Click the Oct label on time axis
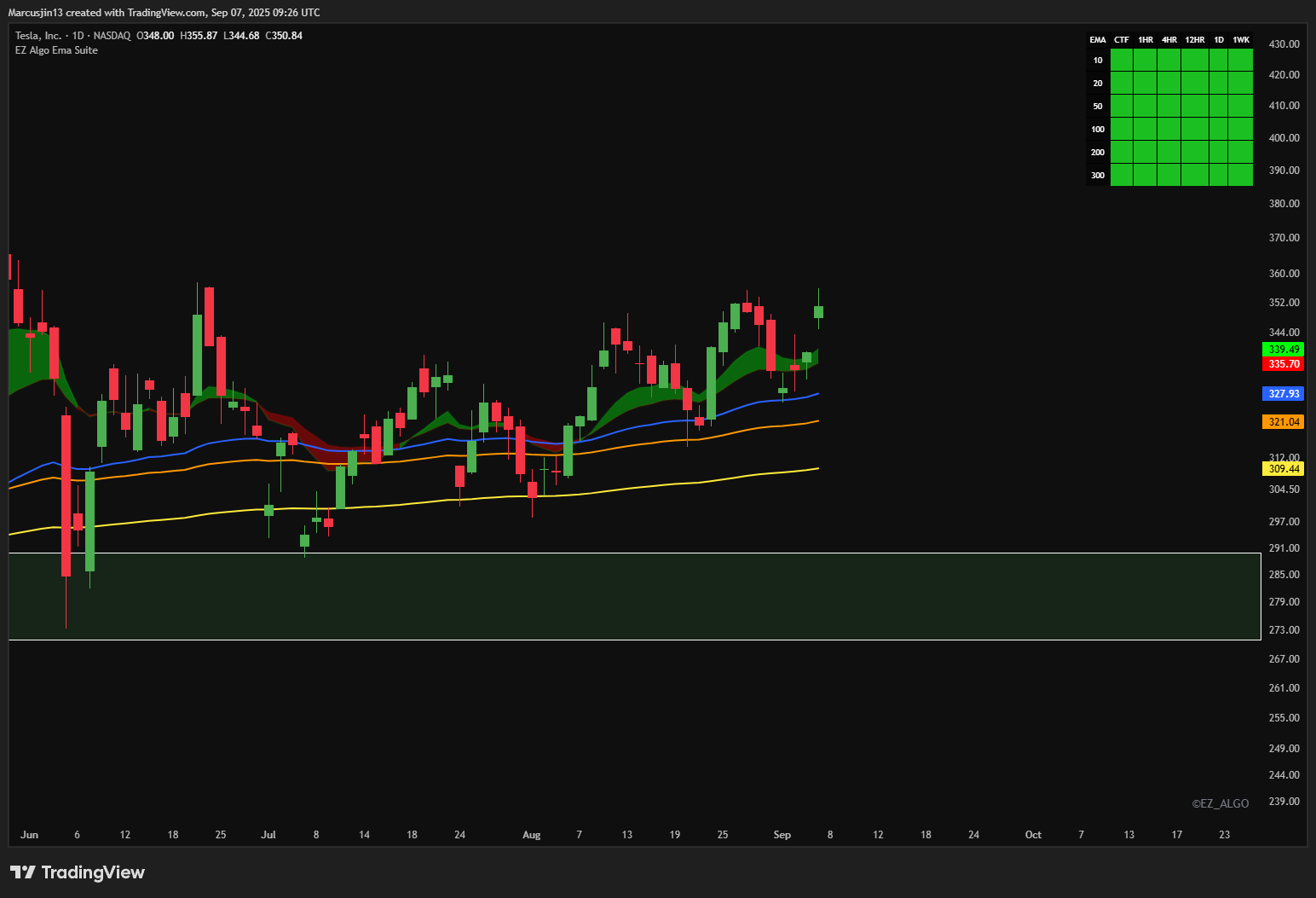The image size is (1316, 898). 1033,835
